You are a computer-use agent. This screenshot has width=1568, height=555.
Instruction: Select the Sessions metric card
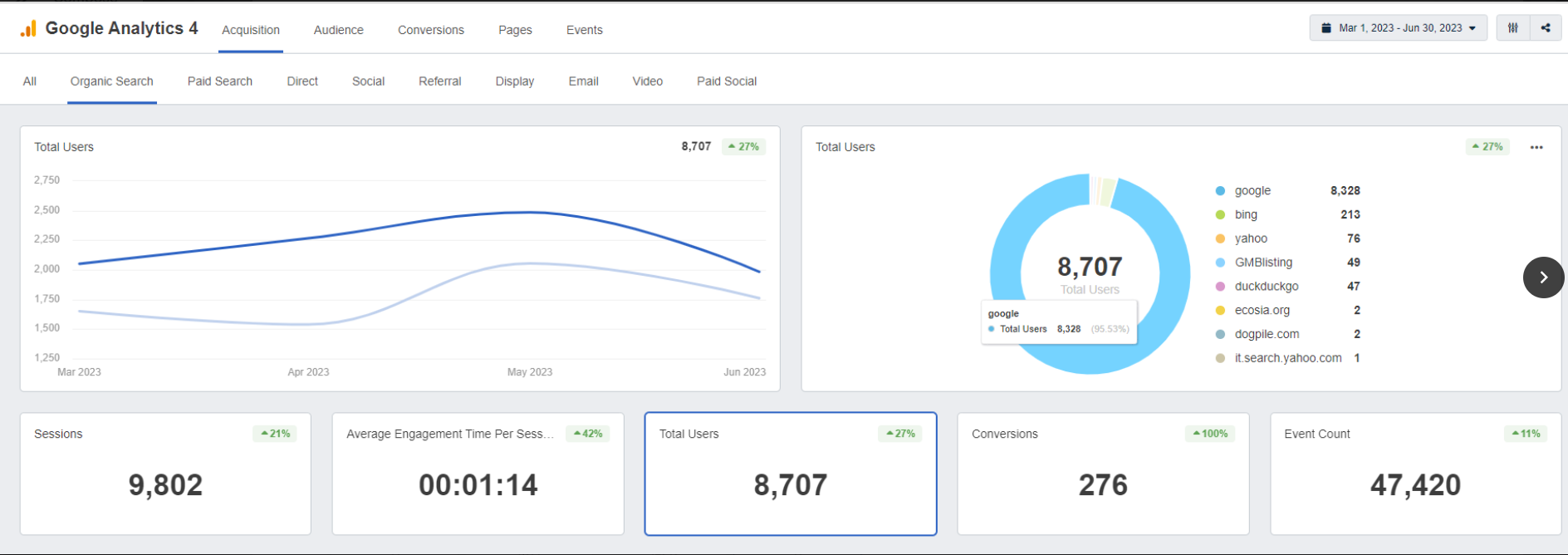click(165, 474)
